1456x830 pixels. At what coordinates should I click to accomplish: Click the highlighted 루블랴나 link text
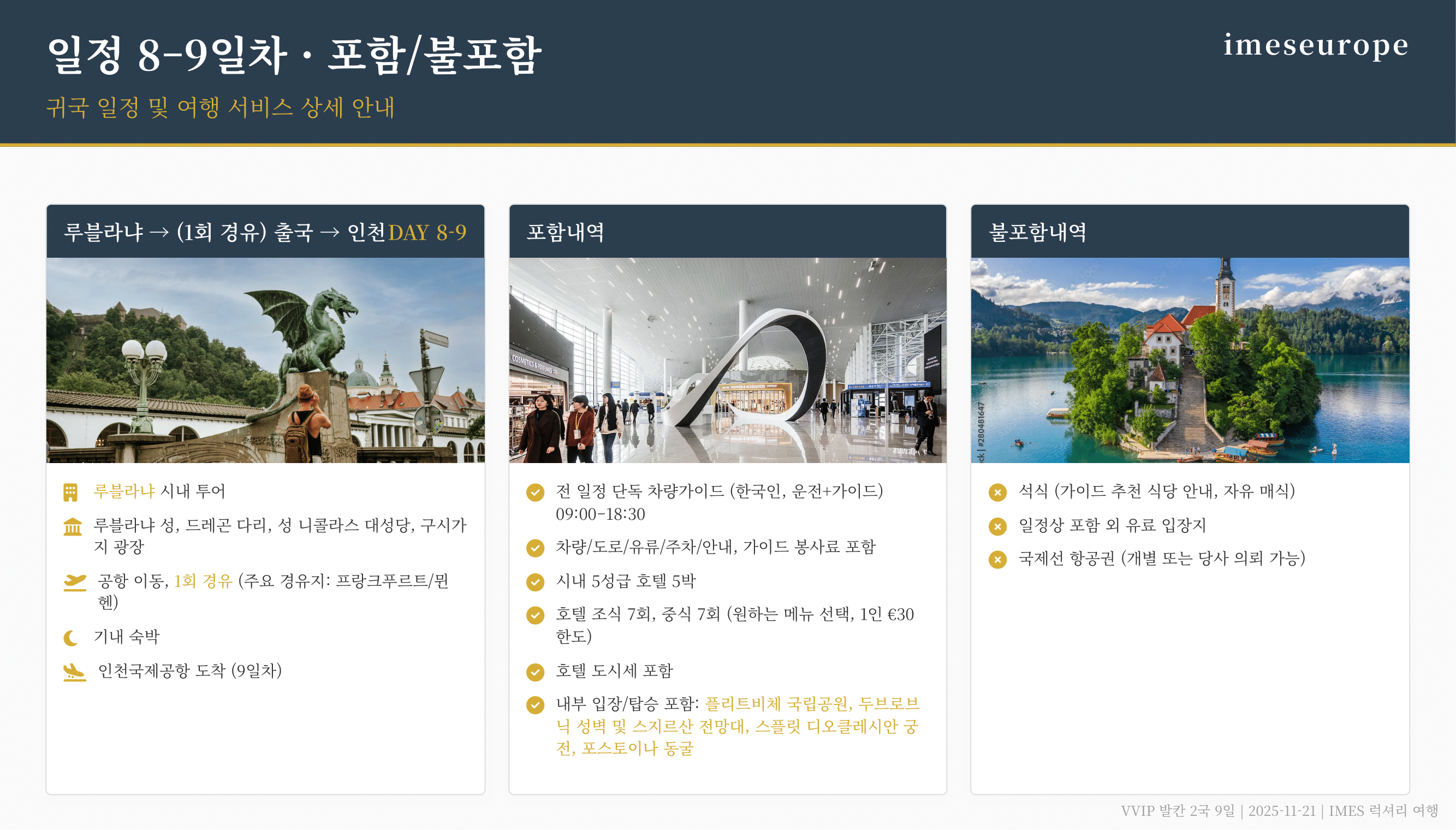point(124,491)
